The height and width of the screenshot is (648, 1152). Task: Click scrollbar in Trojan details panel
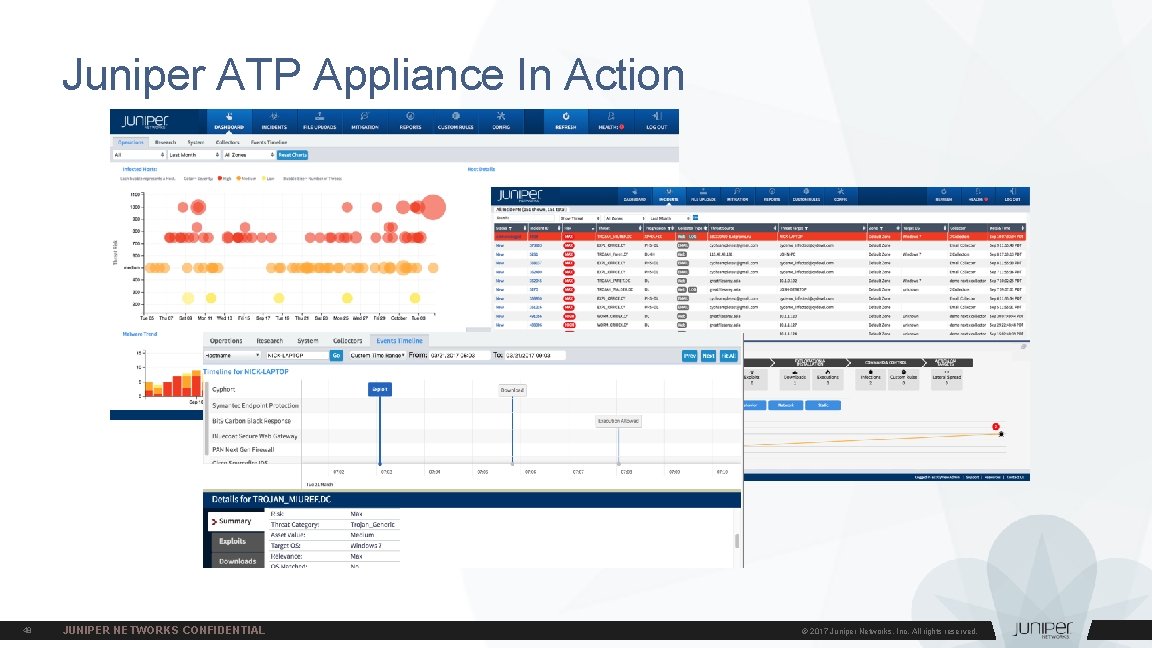[737, 540]
